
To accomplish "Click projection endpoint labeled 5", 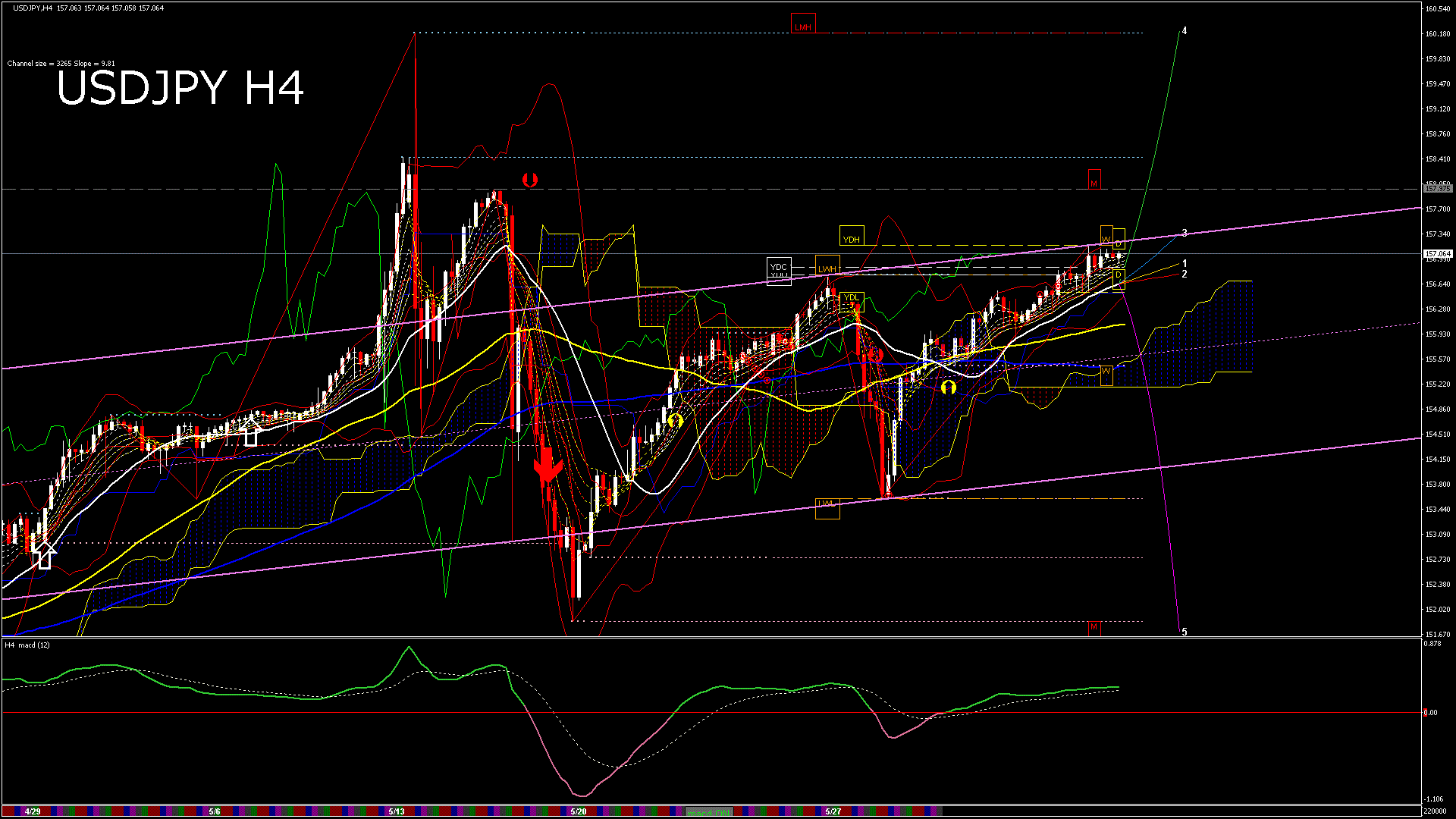I will click(x=1185, y=632).
